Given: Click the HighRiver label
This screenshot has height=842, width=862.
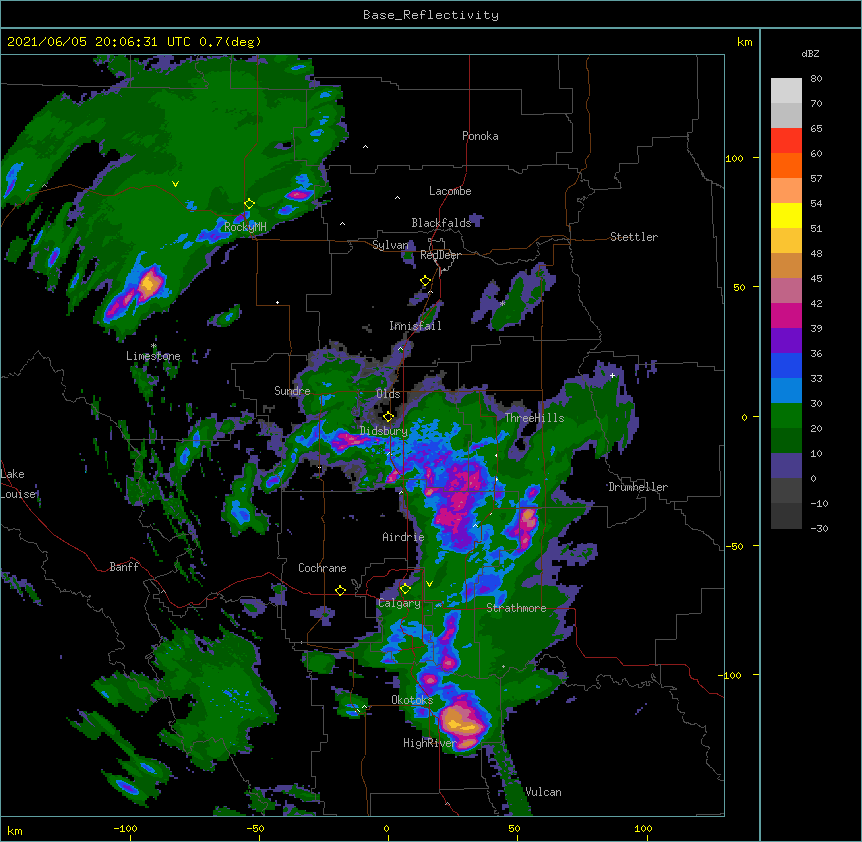Looking at the screenshot, I should click(x=430, y=743).
